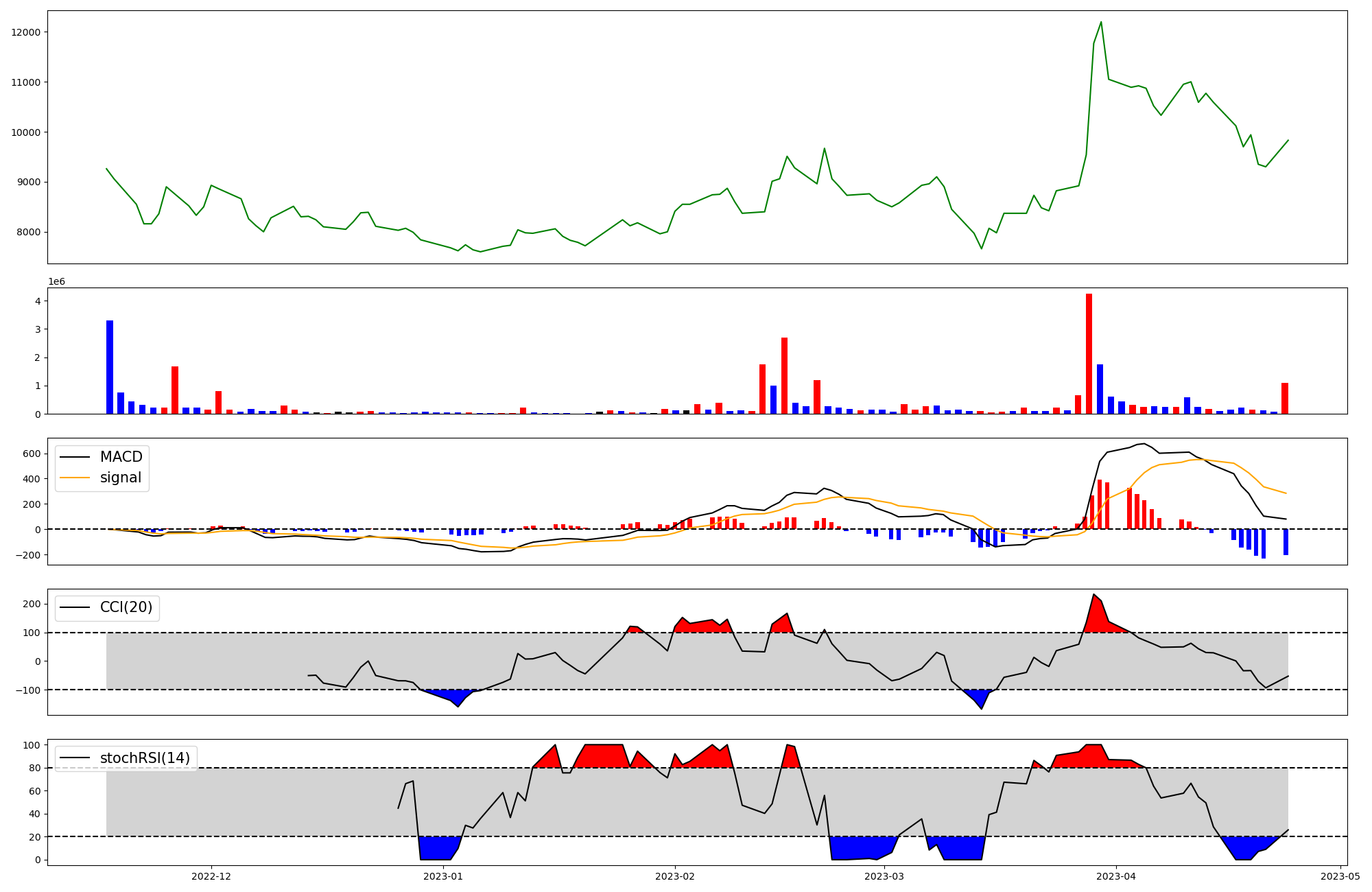Click the 8000 price axis label
This screenshot has width=1372, height=892.
(29, 233)
